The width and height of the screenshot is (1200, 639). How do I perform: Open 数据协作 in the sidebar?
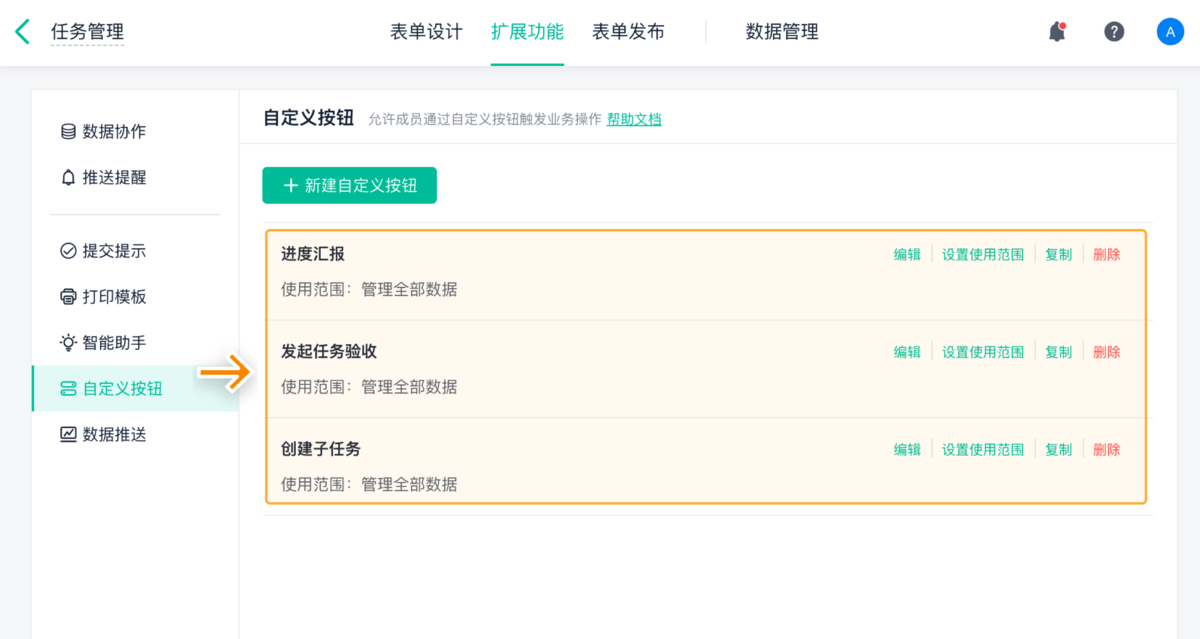pos(114,132)
